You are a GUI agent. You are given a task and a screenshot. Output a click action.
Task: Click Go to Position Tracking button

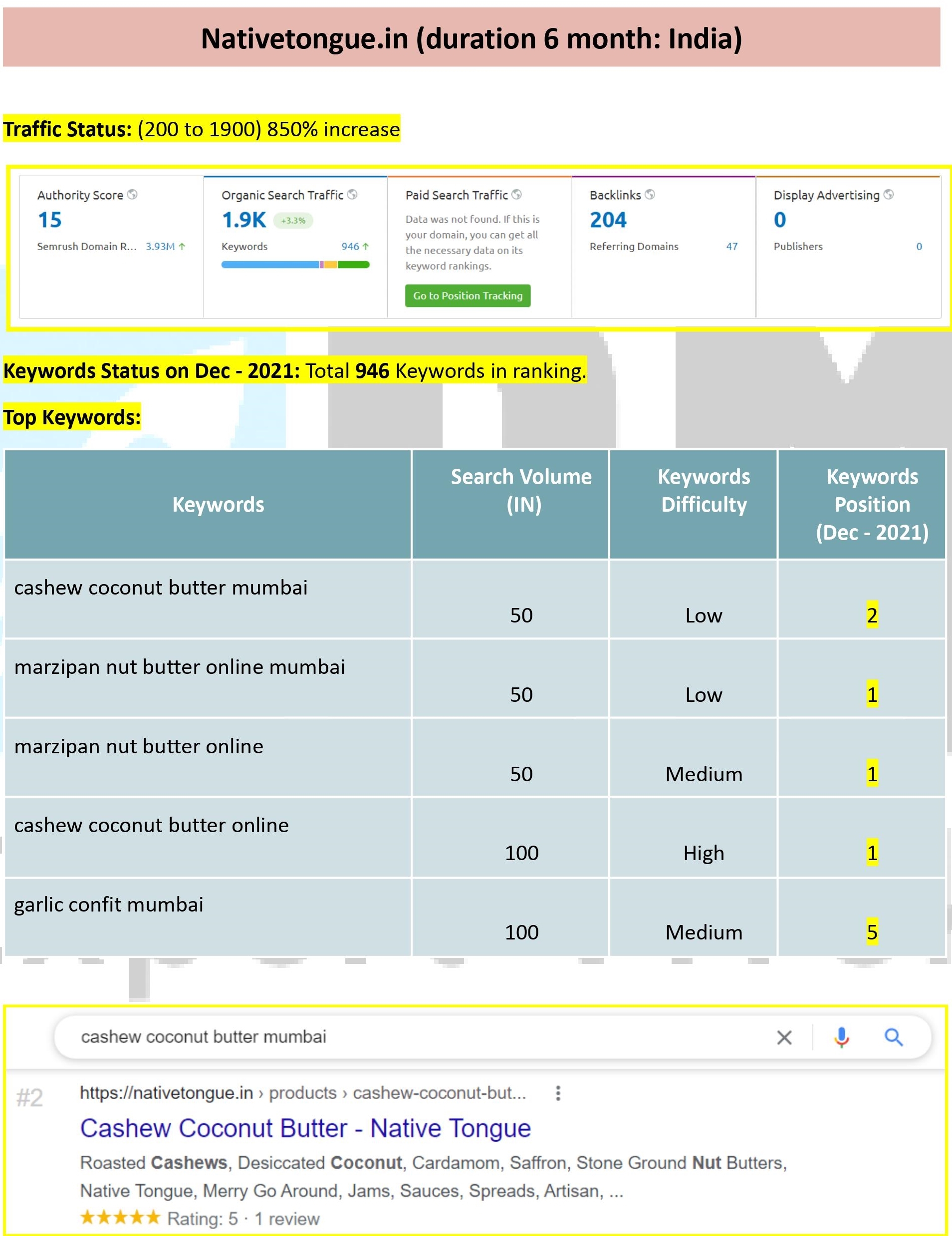point(468,296)
